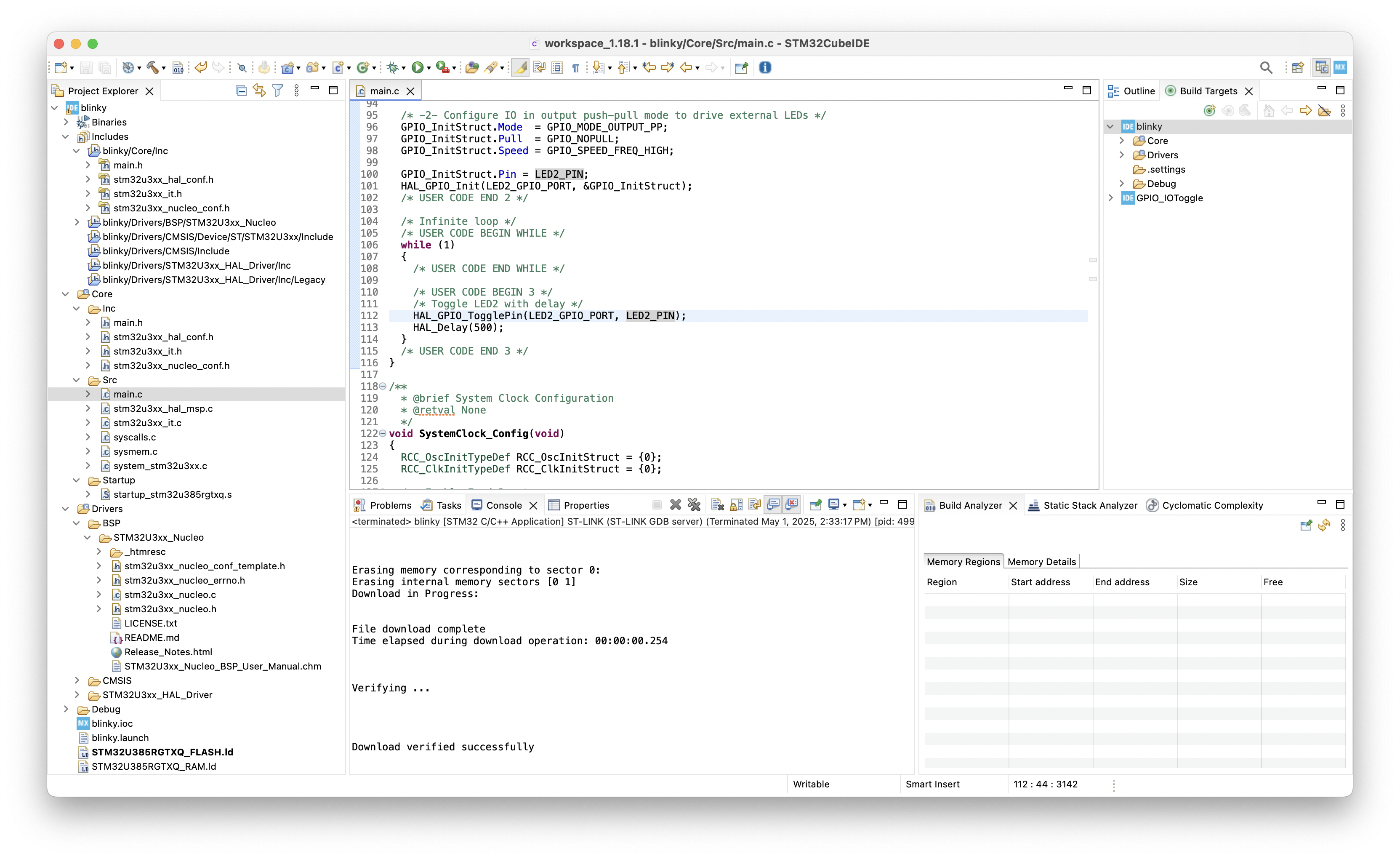This screenshot has height=859, width=1400.
Task: Collapse the Core folder in Project Explorer
Action: 66,294
